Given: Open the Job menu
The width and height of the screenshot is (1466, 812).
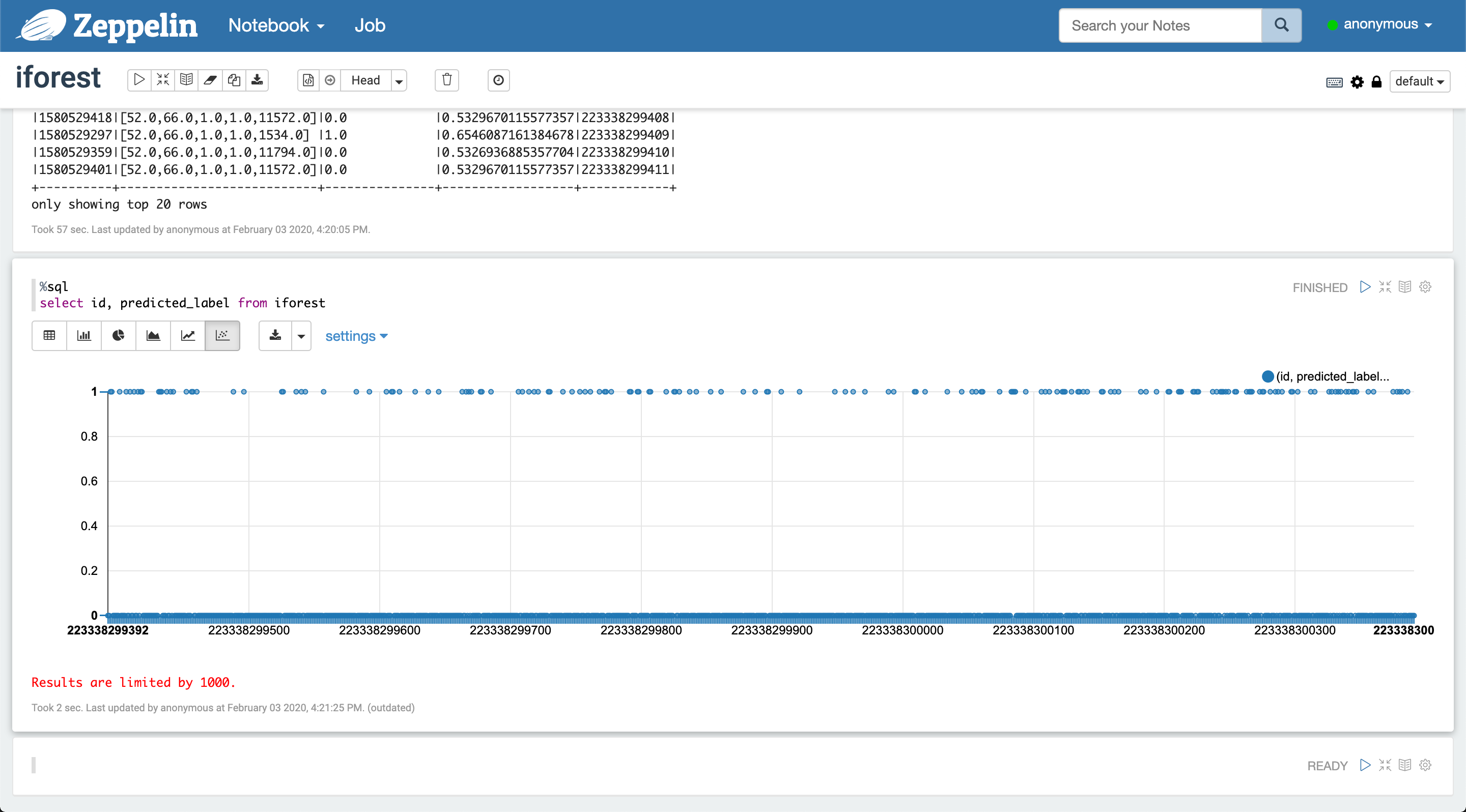Looking at the screenshot, I should (370, 25).
